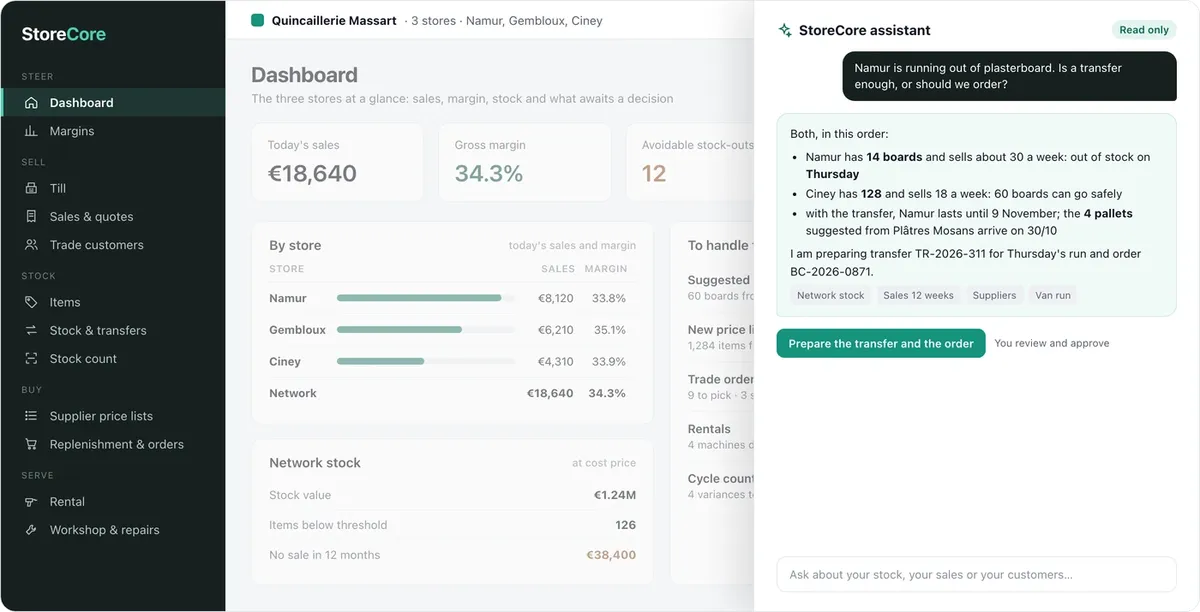
Task: Open Workshop & repairs wrench icon
Action: 31,530
